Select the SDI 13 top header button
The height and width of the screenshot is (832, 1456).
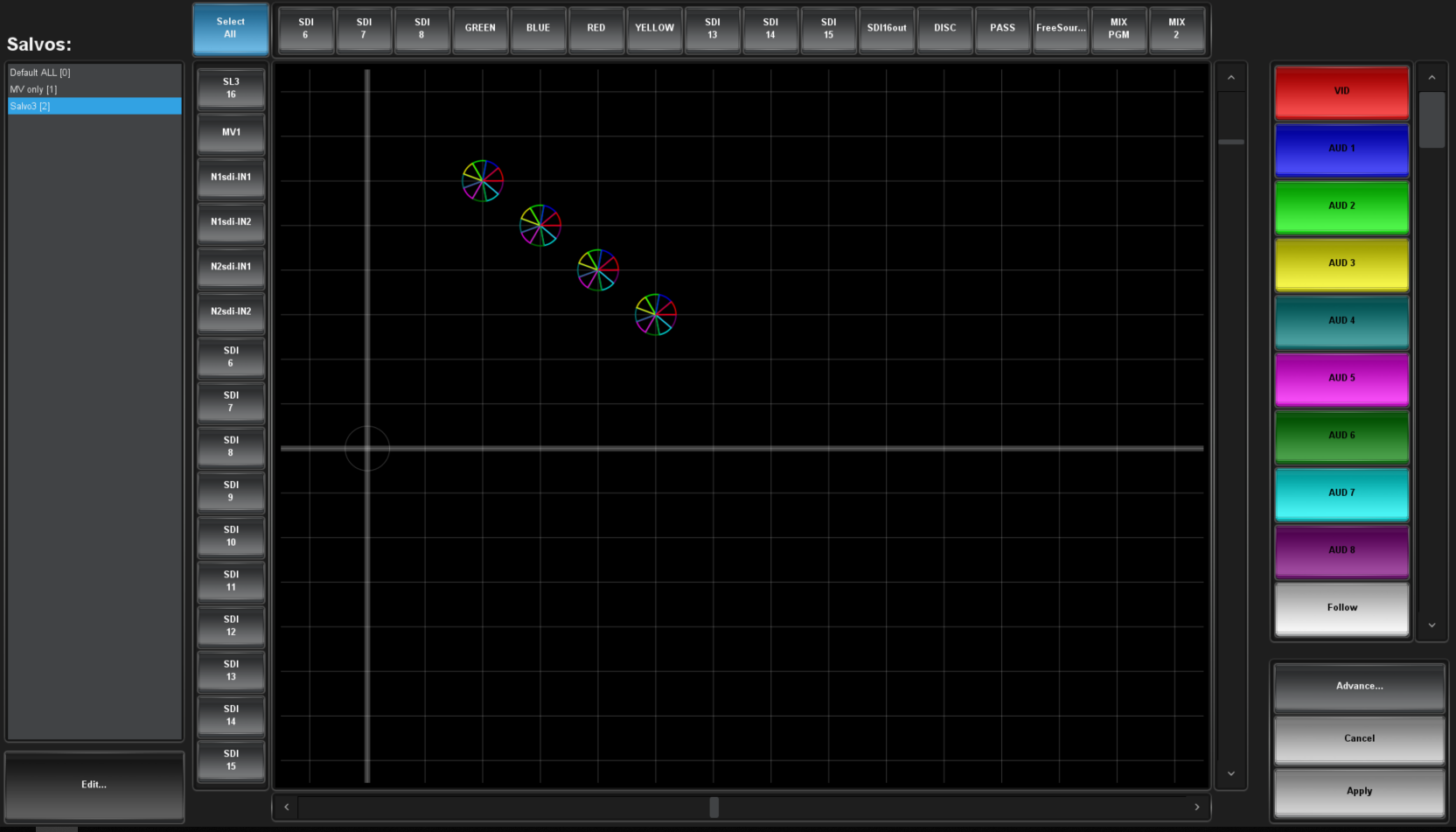[713, 29]
